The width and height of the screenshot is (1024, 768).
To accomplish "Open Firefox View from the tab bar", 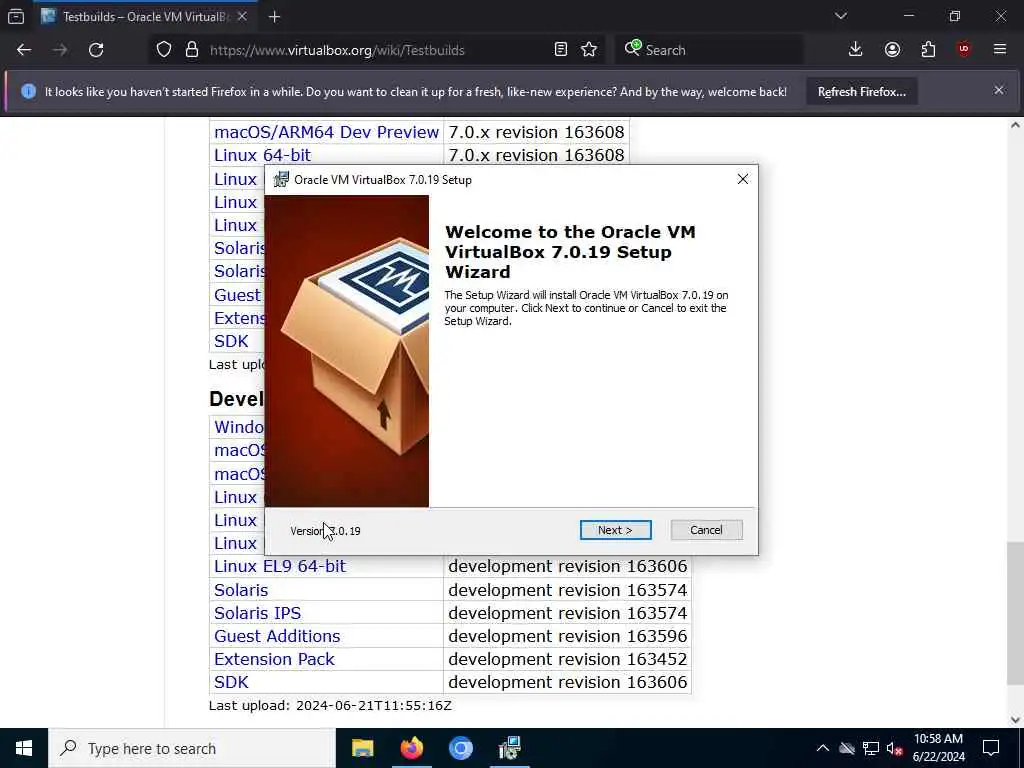I will click(x=16, y=16).
